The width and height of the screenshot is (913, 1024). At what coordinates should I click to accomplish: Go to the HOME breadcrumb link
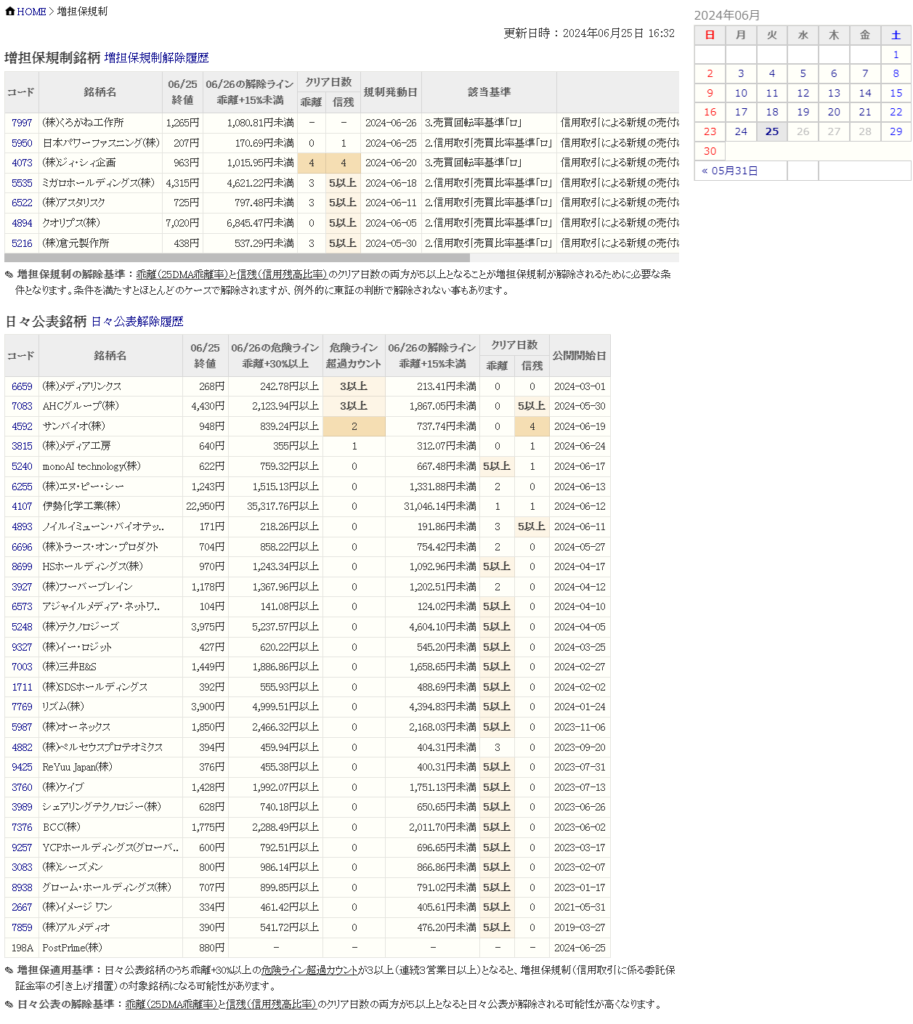point(31,12)
